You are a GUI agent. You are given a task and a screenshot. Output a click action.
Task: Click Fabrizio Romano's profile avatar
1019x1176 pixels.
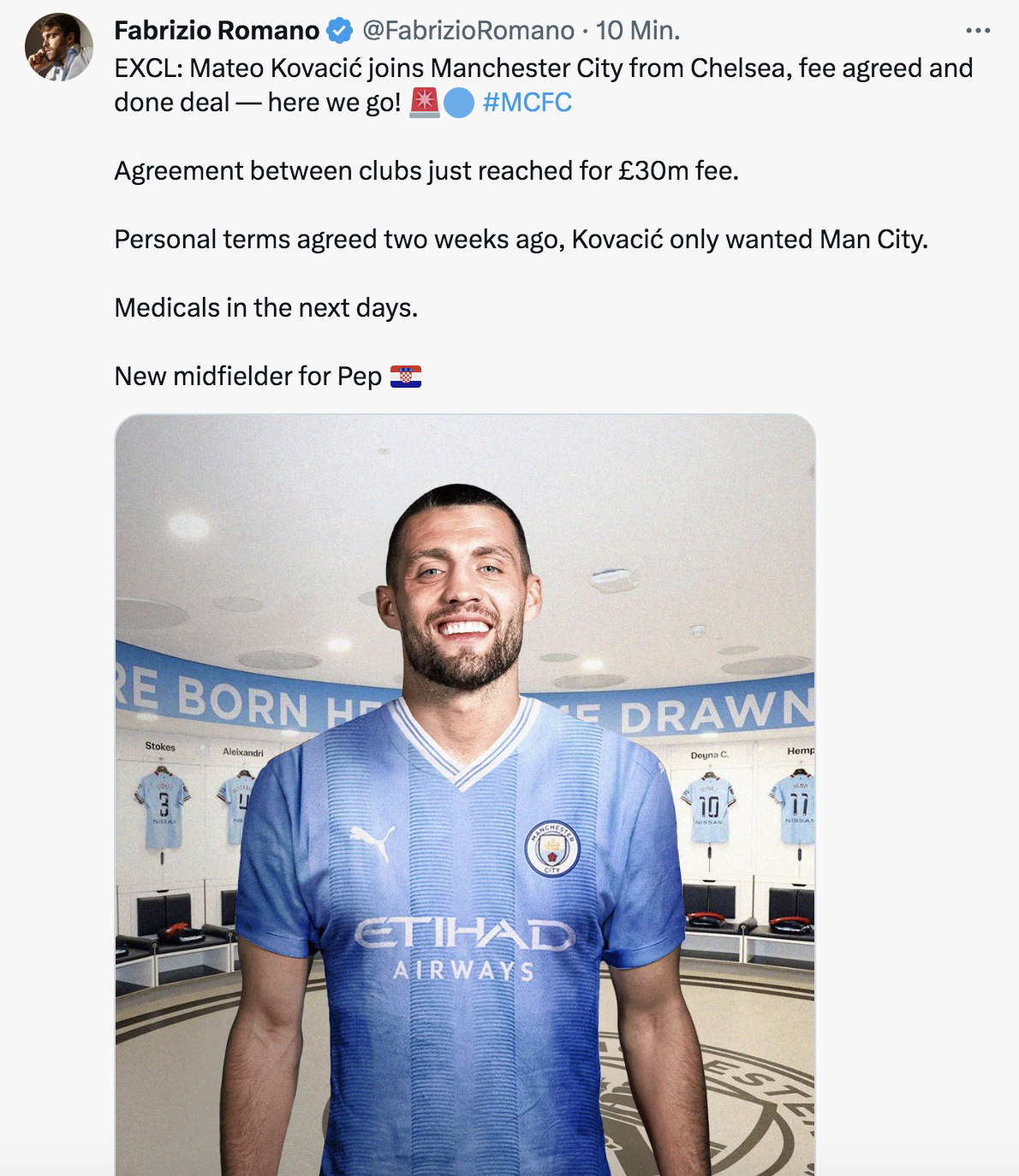tap(59, 47)
